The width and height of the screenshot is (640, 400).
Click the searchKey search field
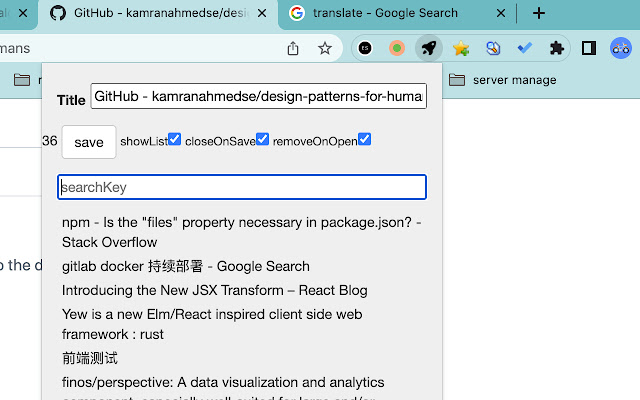(x=242, y=187)
